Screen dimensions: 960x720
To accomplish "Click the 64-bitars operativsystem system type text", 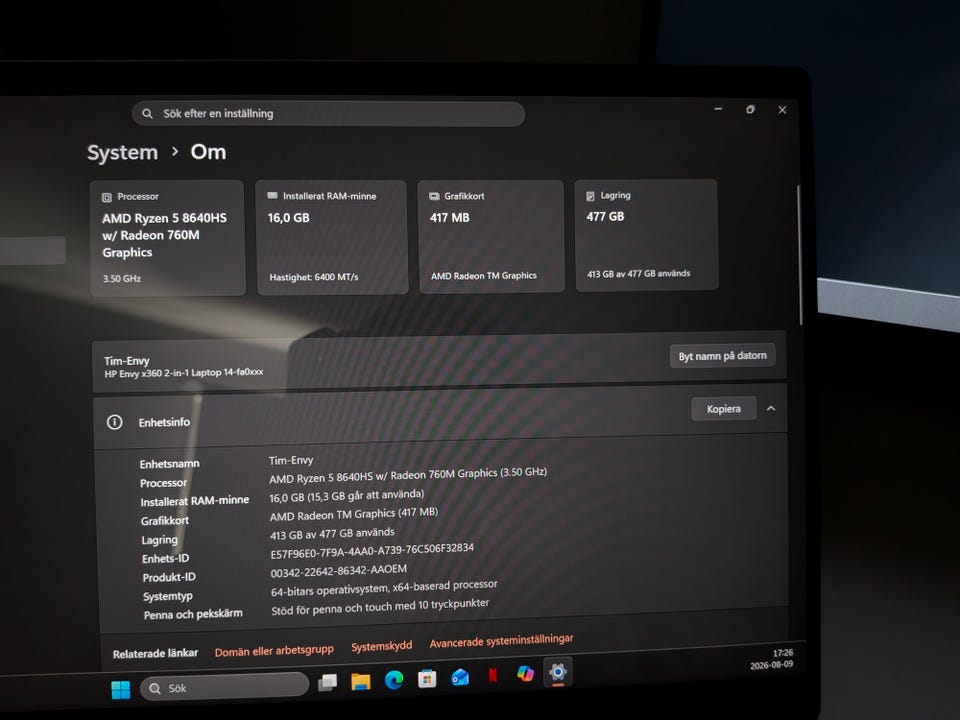I will point(384,588).
